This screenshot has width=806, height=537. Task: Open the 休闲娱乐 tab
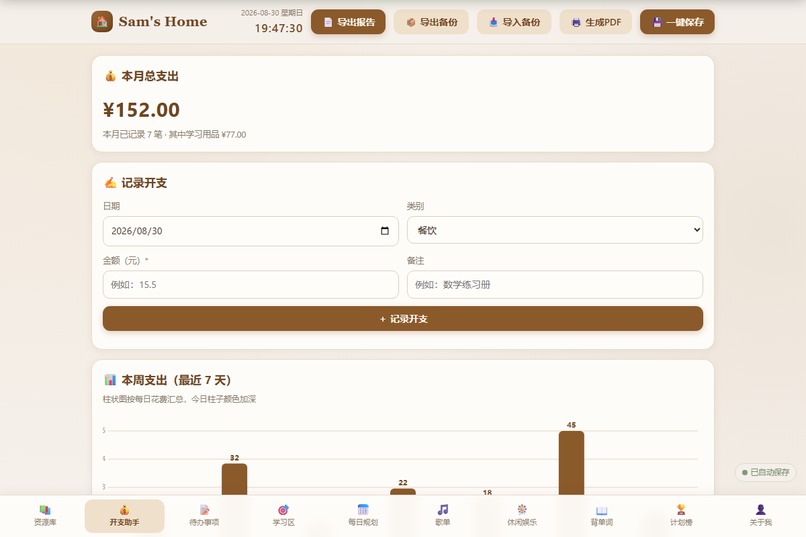coord(522,515)
